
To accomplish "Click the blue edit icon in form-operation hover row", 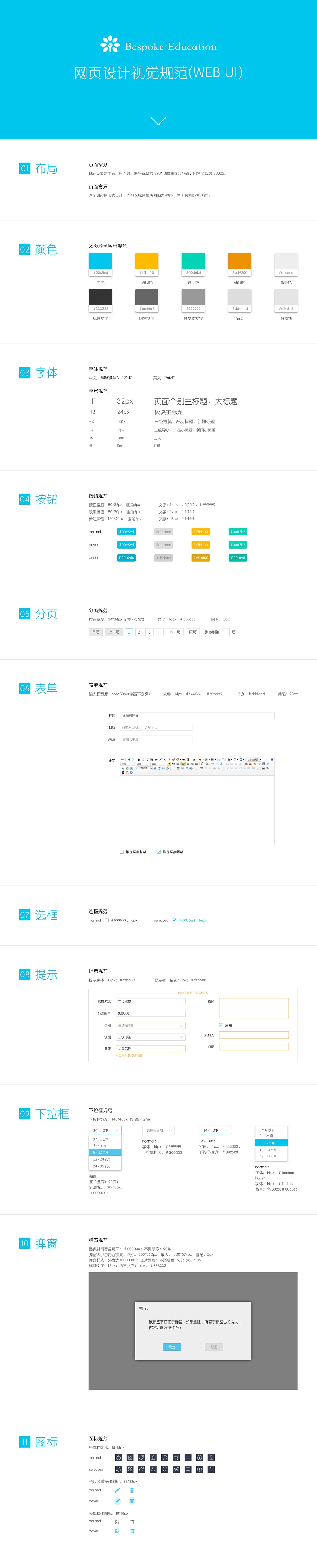I will pos(117,1531).
